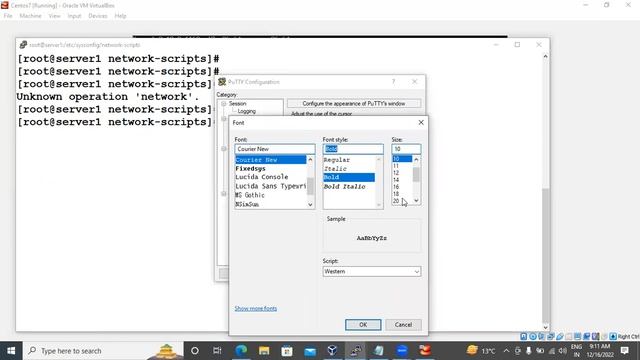Click the Font style input field
This screenshot has height=360, width=640.
click(353, 149)
